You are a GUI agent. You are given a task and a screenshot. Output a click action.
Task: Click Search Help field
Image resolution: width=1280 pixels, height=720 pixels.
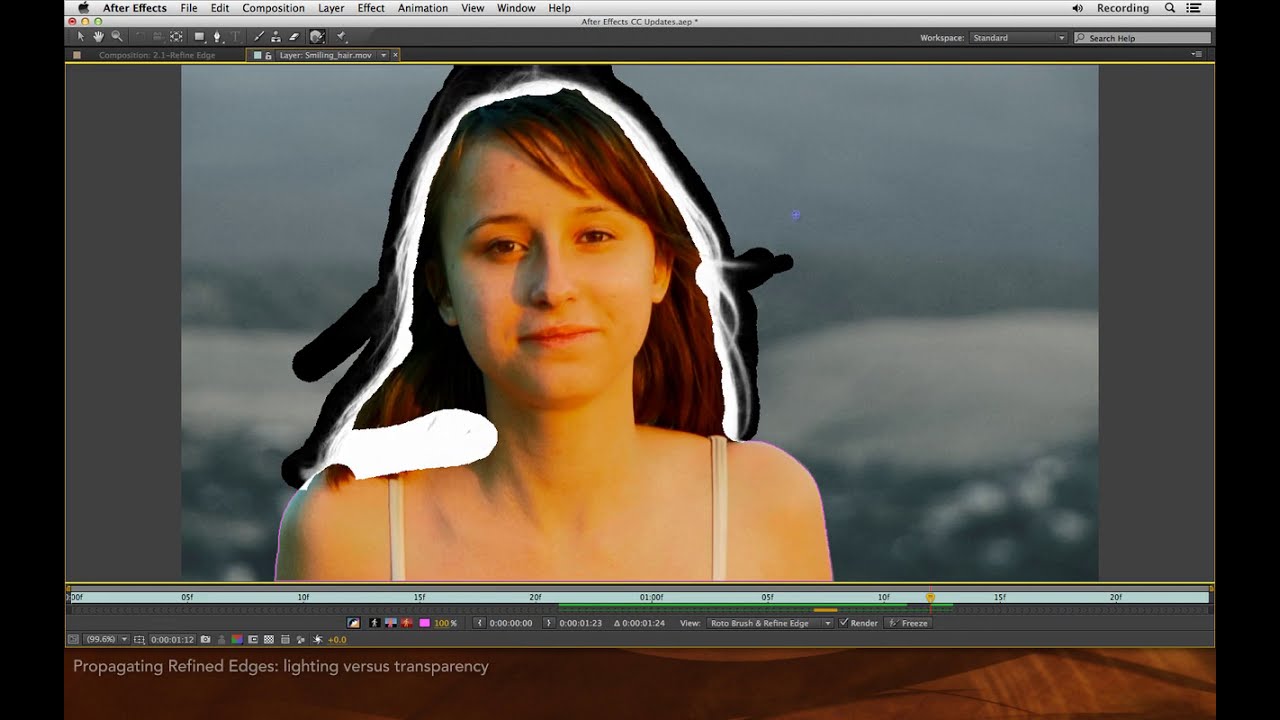(x=1142, y=38)
